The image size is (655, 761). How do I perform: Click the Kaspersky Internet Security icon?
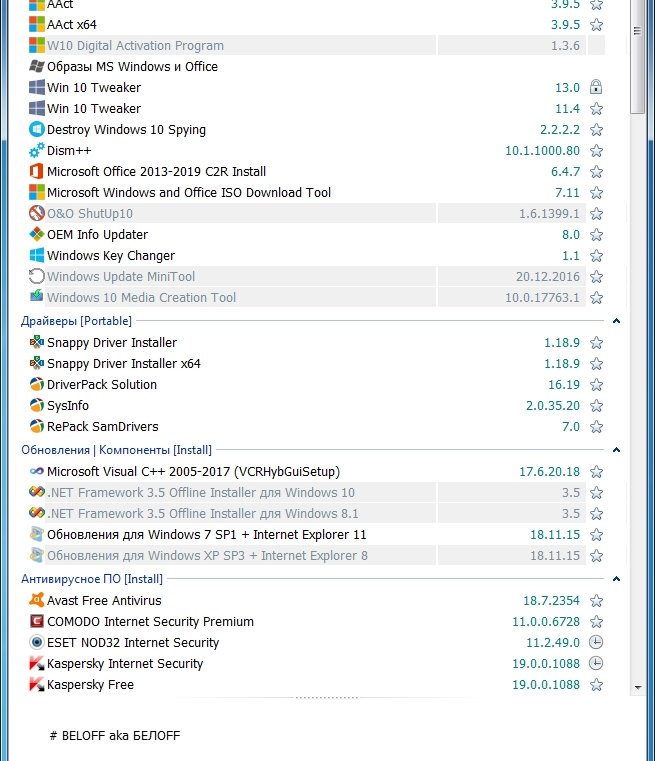[36, 663]
